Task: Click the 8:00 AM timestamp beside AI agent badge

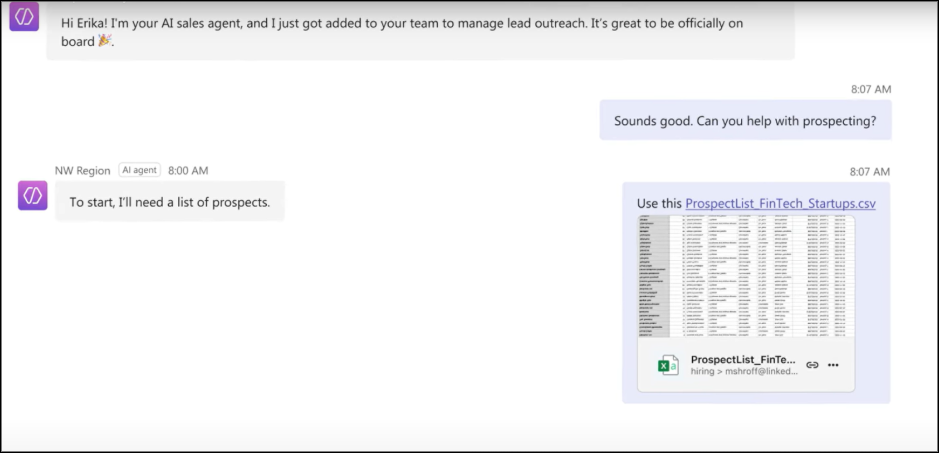Action: 188,170
